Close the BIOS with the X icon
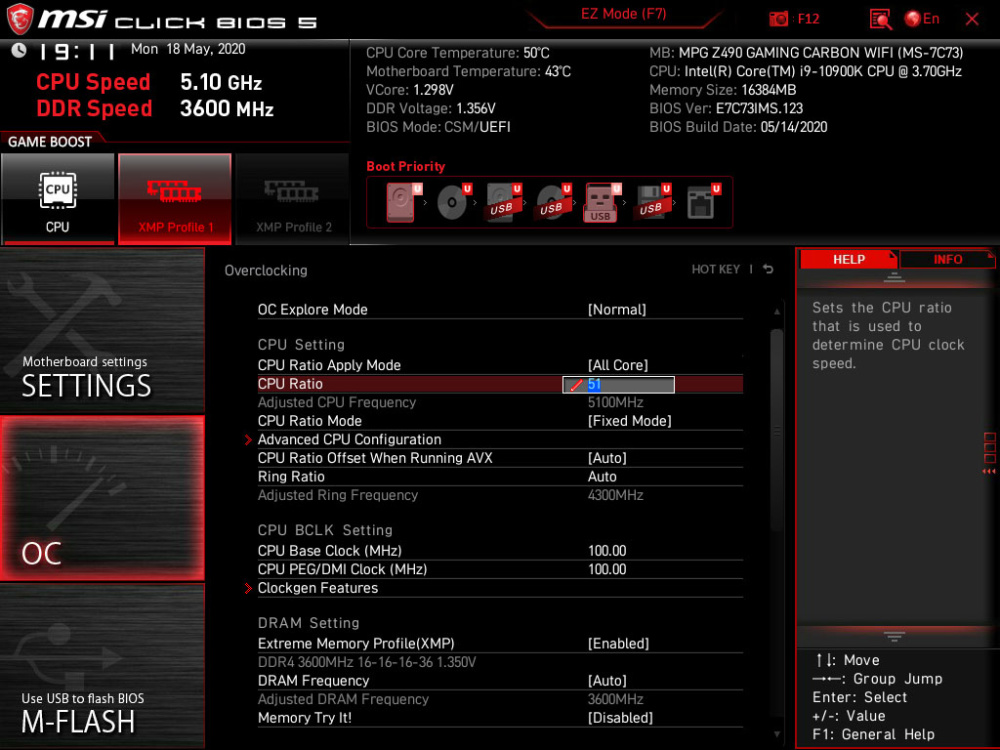Image resolution: width=1000 pixels, height=750 pixels. [972, 19]
